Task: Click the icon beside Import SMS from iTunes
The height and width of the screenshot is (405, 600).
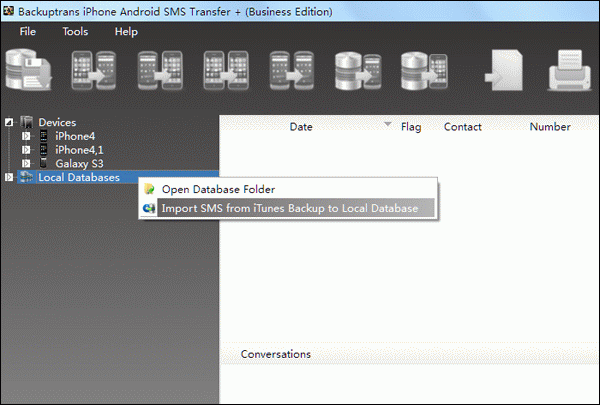Action: (149, 208)
